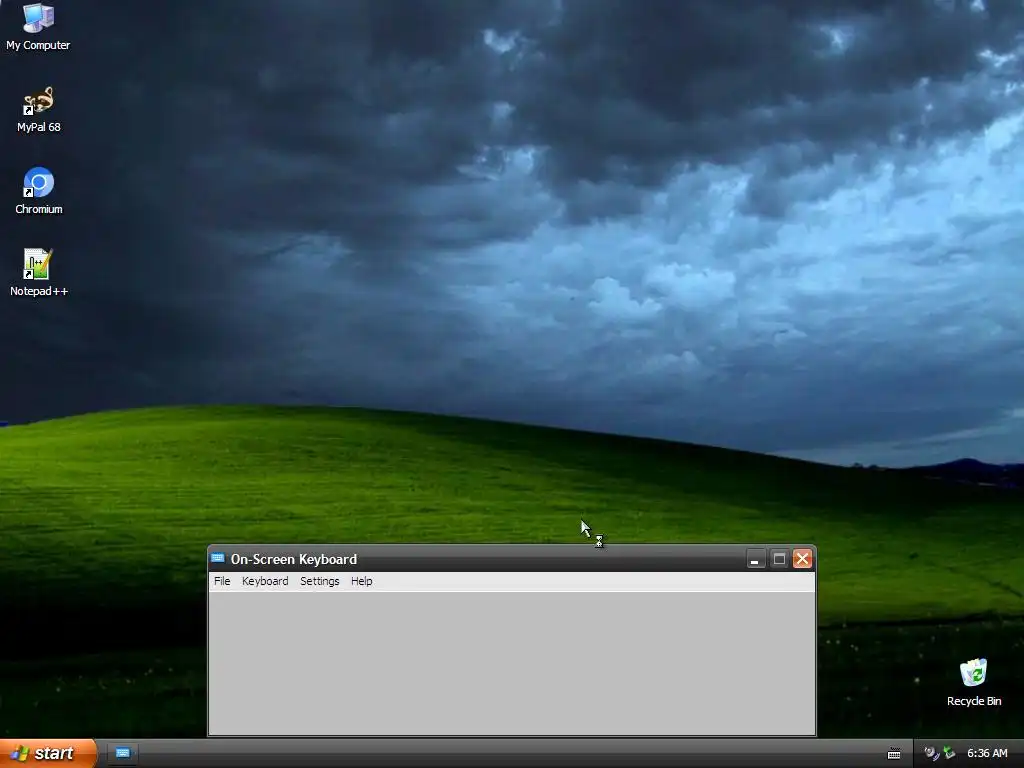Open the Chromium desktop shortcut
The width and height of the screenshot is (1024, 768).
(38, 191)
